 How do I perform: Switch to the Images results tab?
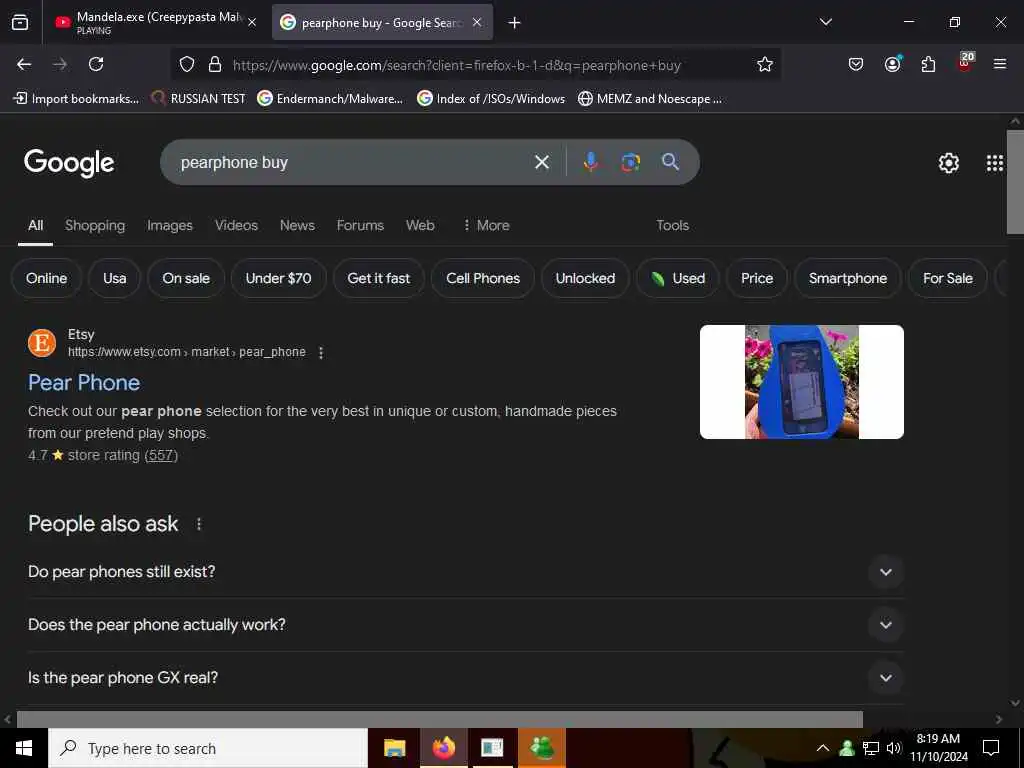pyautogui.click(x=170, y=225)
